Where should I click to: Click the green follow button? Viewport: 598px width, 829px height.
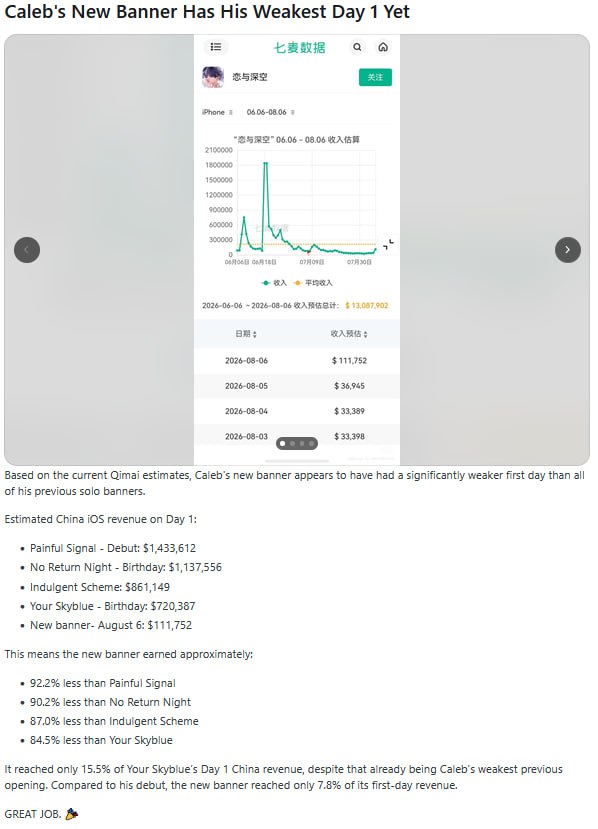[375, 77]
